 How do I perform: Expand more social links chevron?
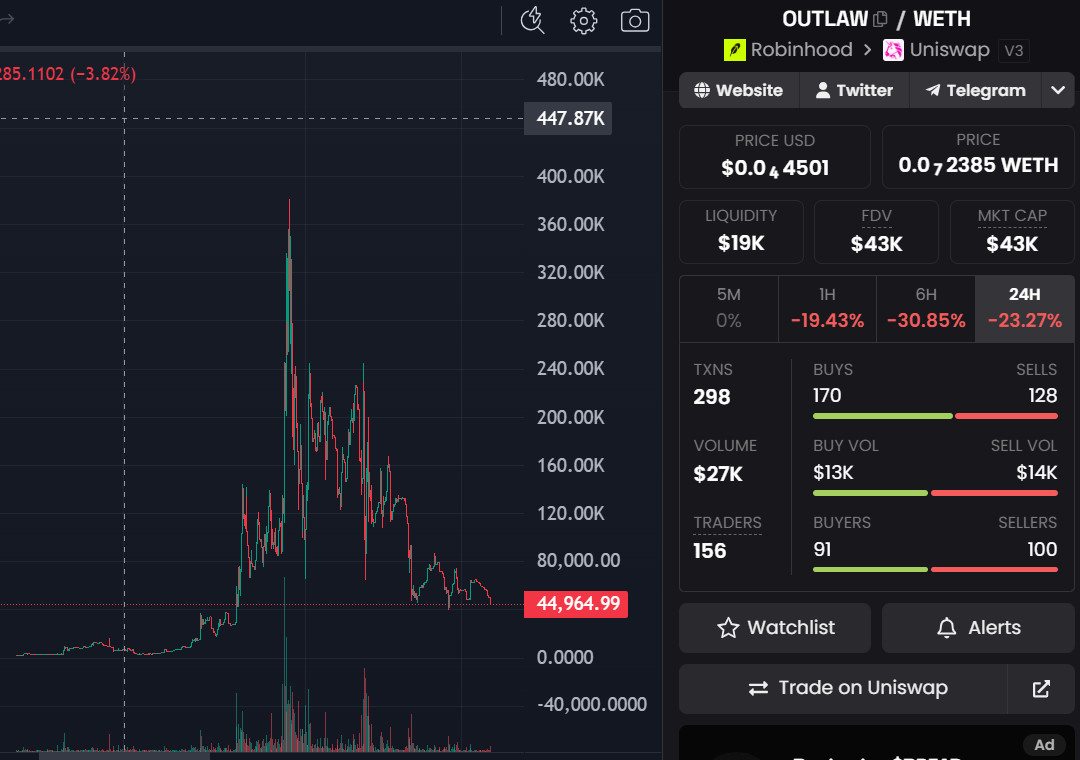pos(1058,90)
